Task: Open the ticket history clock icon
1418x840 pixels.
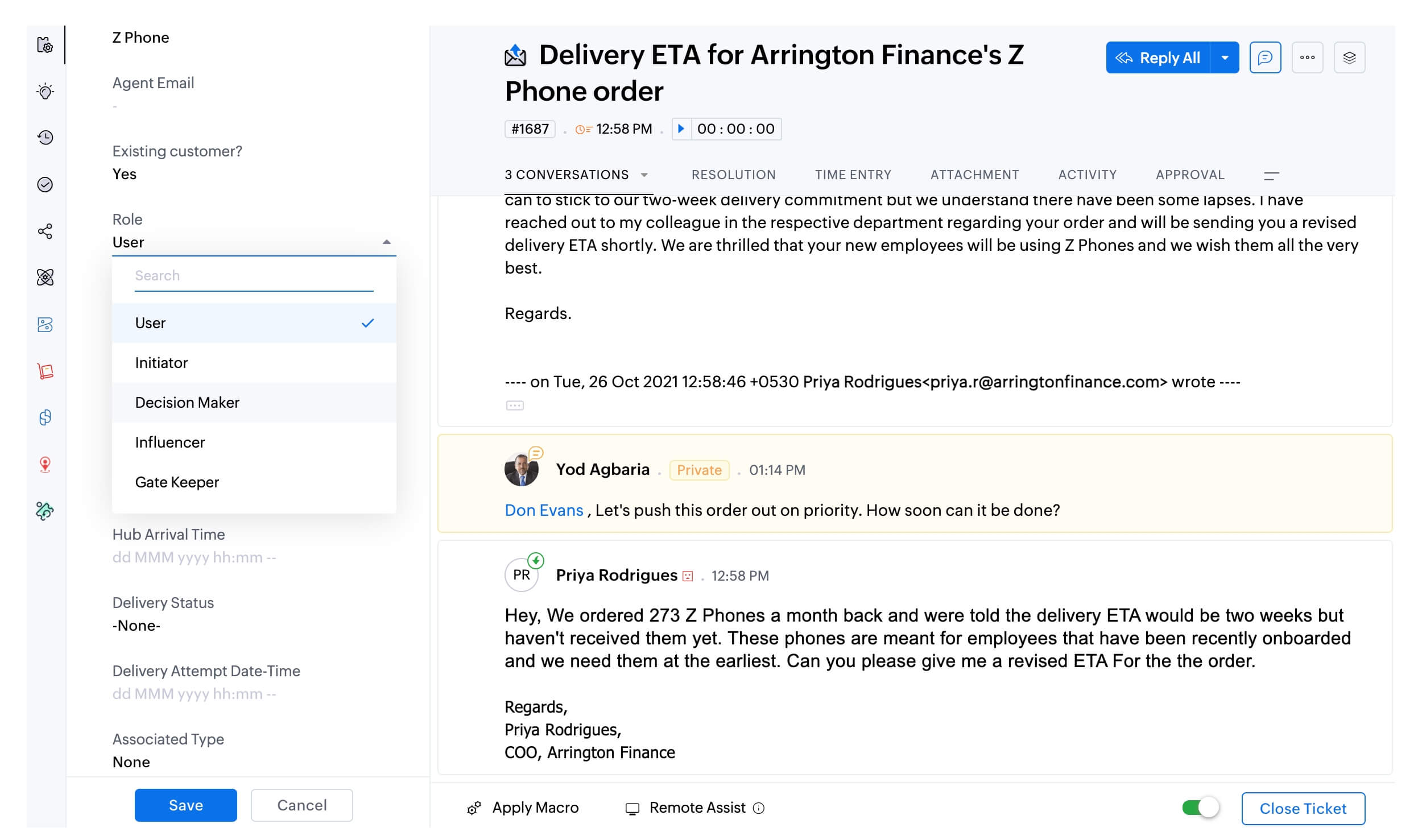Action: [x=45, y=138]
